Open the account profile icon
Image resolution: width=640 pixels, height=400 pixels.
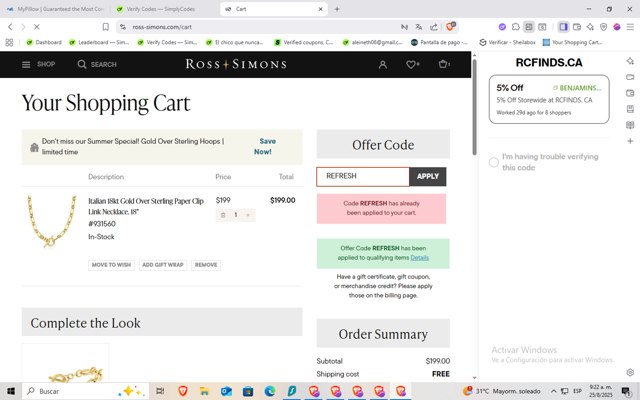click(x=382, y=64)
